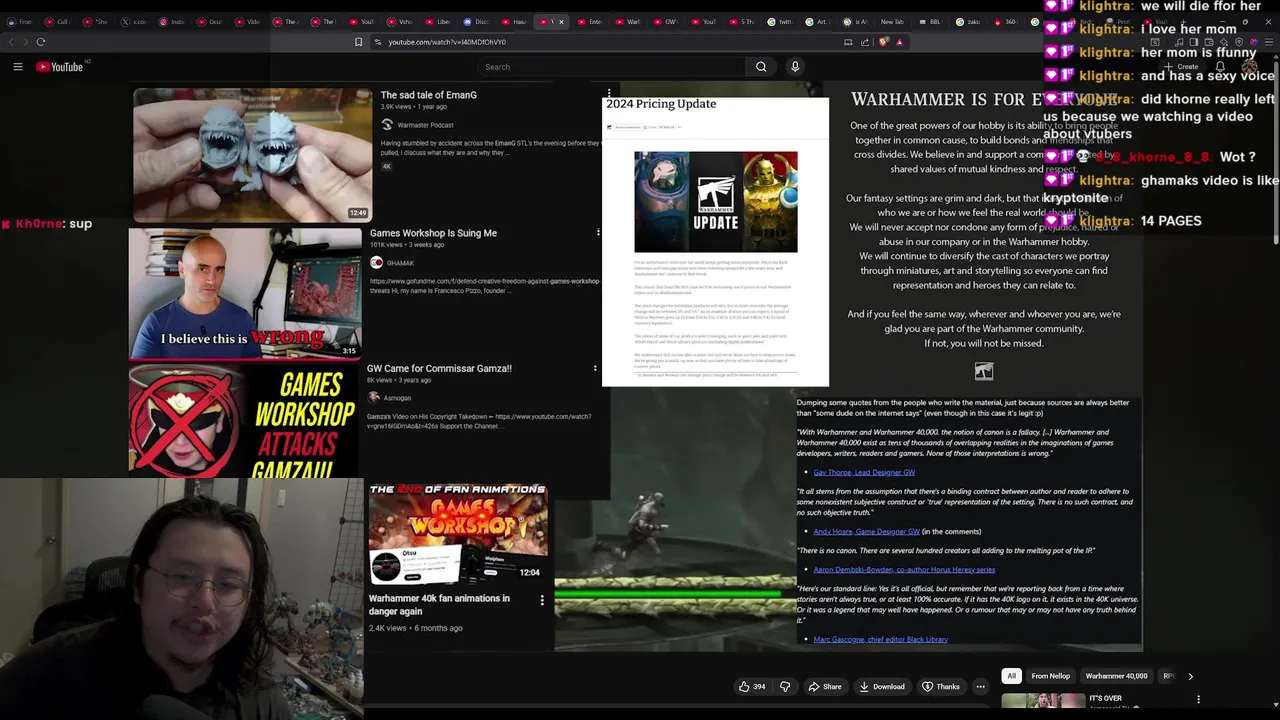Dislike the video with the thumbs-down button
This screenshot has height=720, width=1280.
point(785,687)
